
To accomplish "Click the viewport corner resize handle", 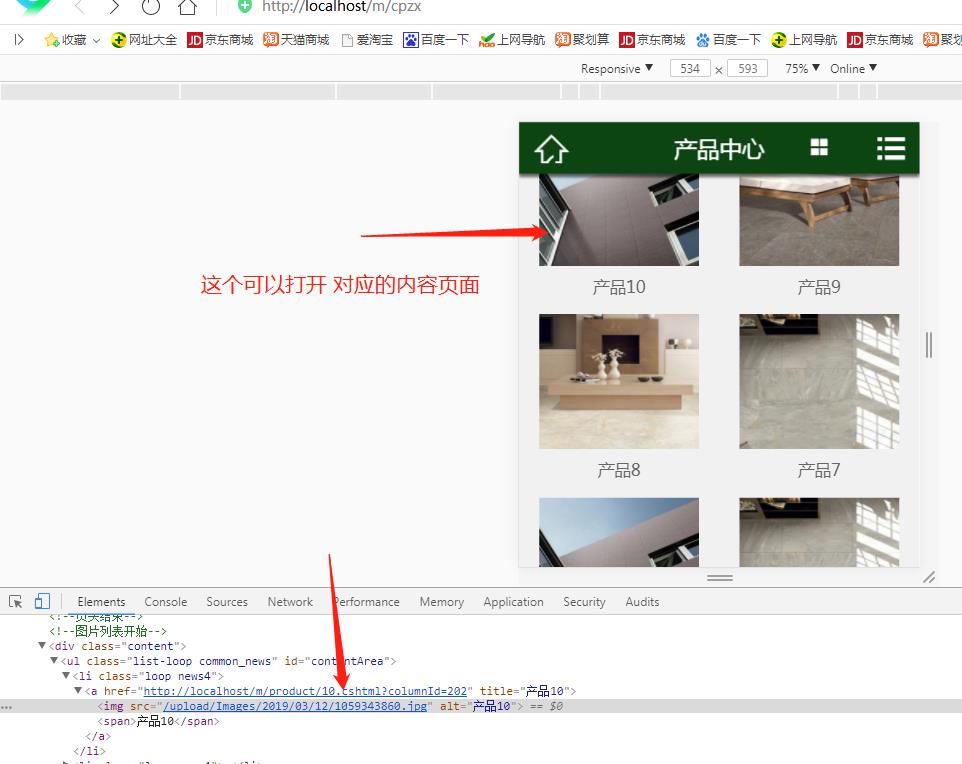I will (x=929, y=577).
